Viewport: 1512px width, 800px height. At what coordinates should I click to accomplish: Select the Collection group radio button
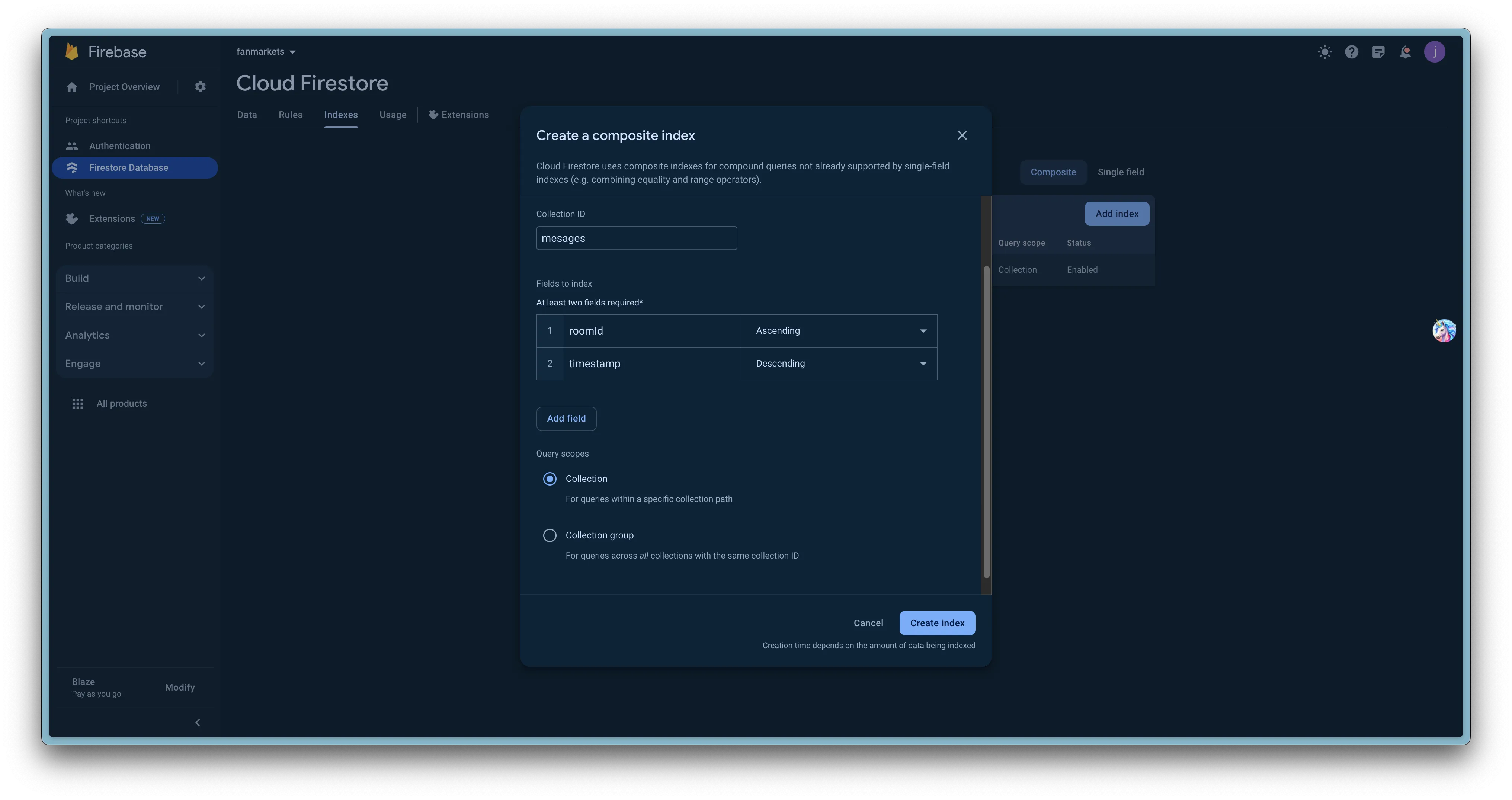click(x=550, y=535)
